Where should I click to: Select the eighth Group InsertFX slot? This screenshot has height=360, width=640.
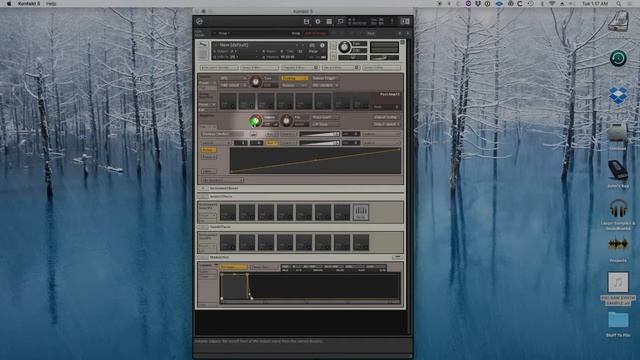click(x=360, y=101)
